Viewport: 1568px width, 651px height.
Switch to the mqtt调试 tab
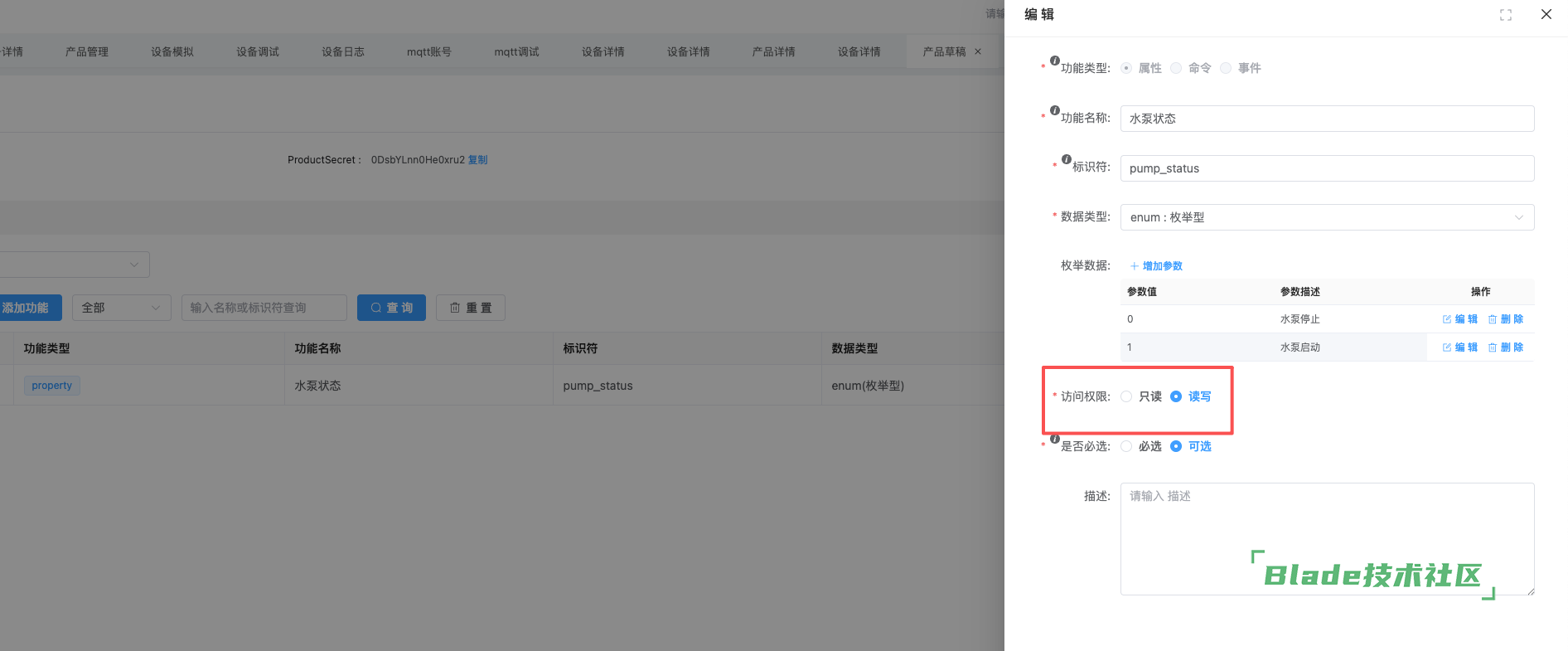[516, 51]
